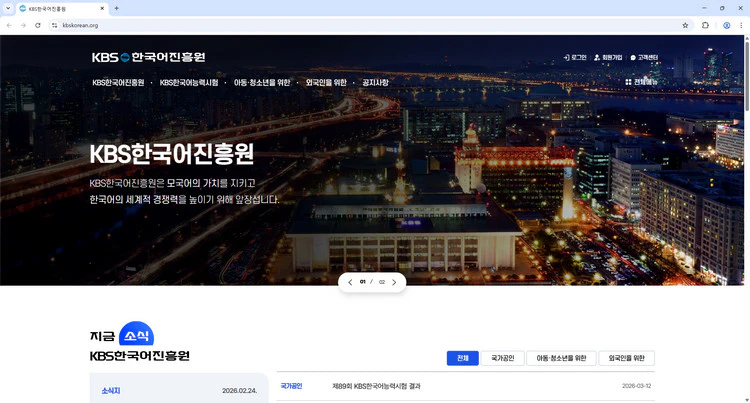Click the 2026-03-12 date in the news row

pos(637,386)
